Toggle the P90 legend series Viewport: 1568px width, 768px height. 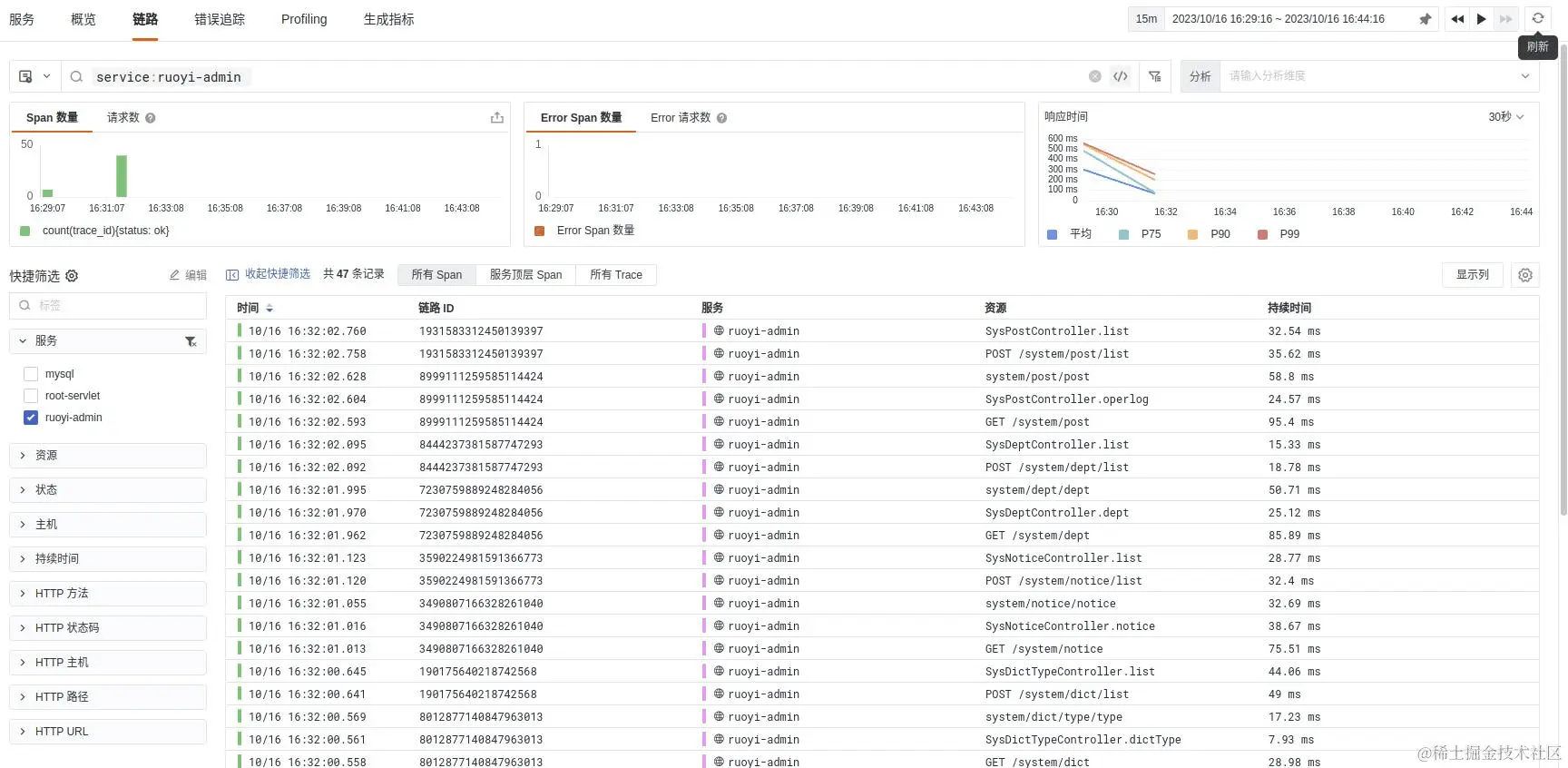[1209, 234]
